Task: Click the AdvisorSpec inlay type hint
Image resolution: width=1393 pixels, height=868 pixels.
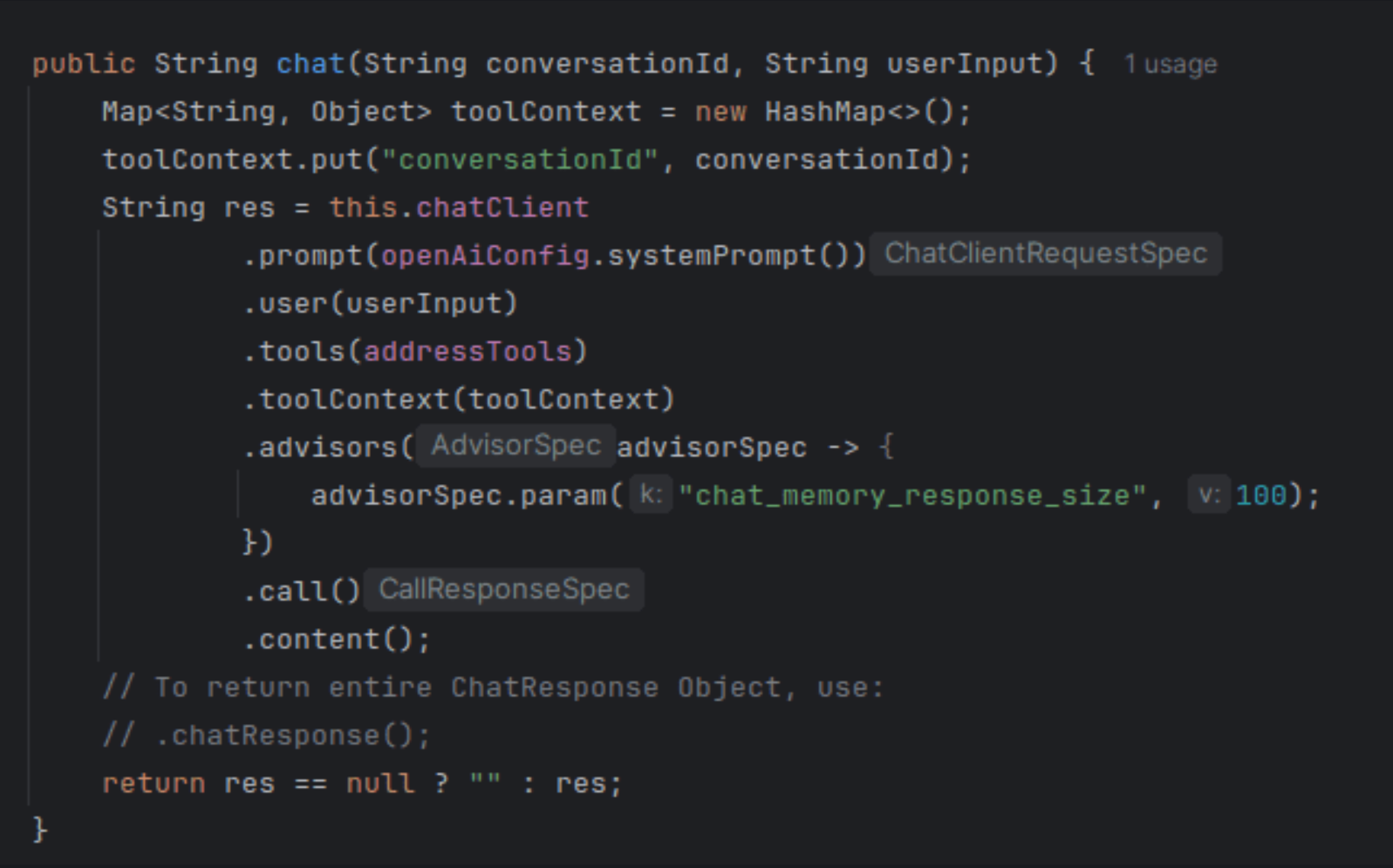Action: coord(516,446)
